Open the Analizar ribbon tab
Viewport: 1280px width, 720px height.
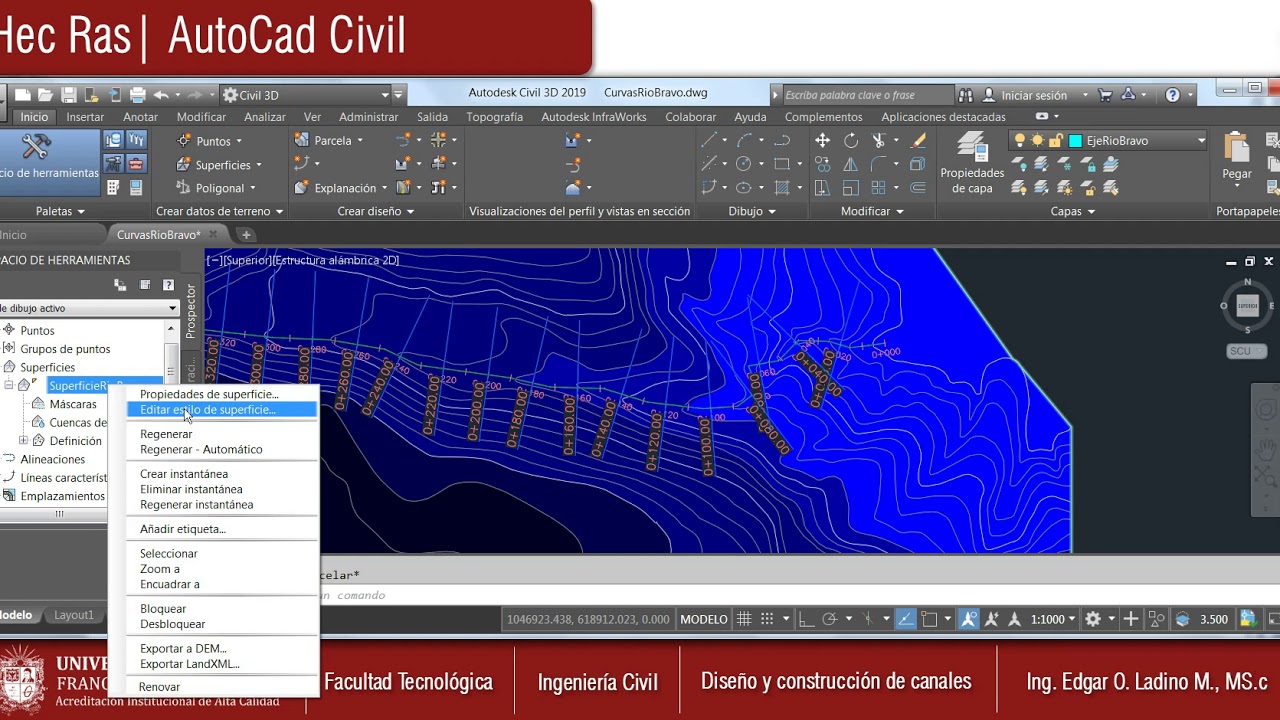point(265,117)
